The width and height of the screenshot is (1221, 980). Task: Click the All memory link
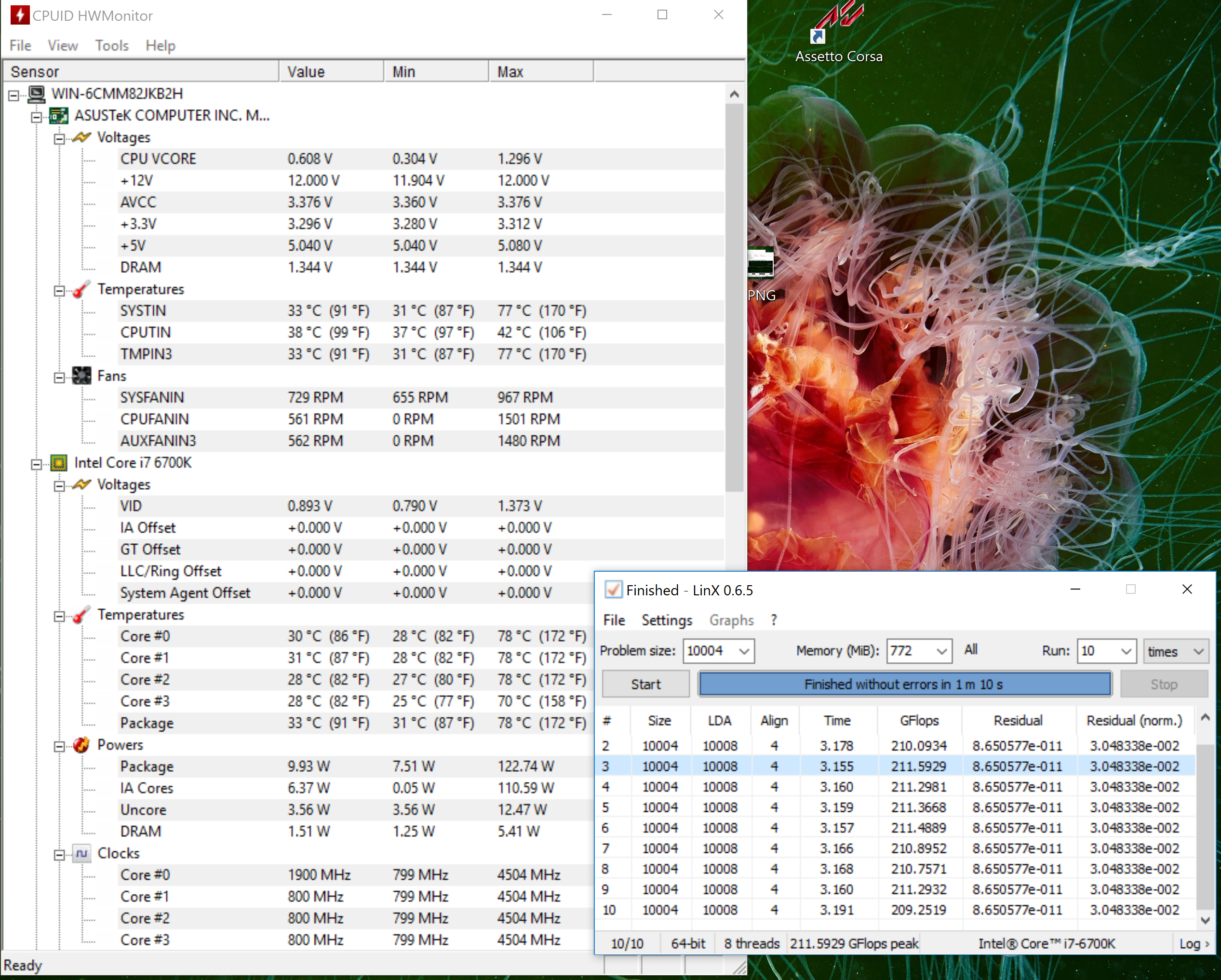(x=971, y=650)
